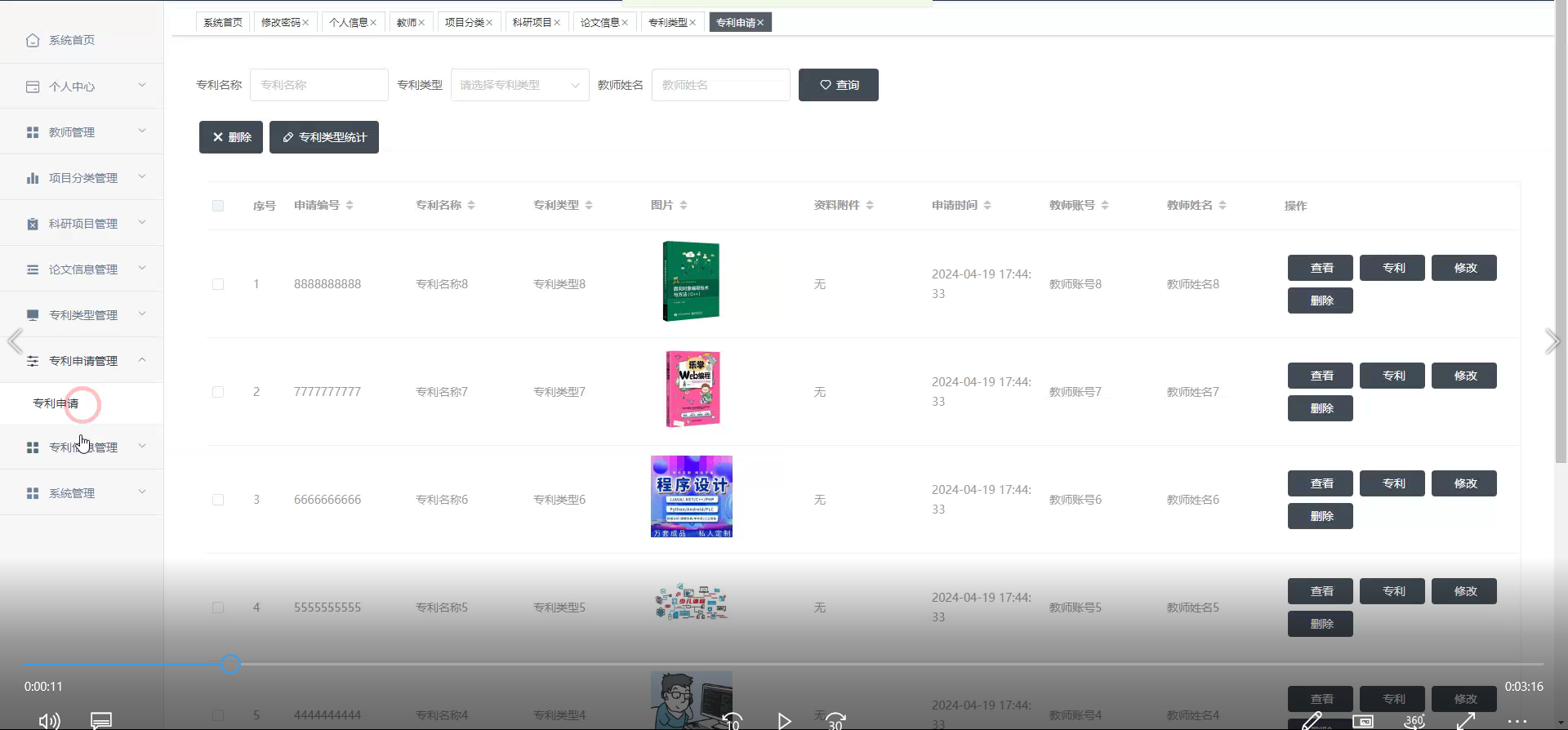This screenshot has height=730, width=1568.
Task: Close the 专利类型 tab with its X
Action: tap(693, 23)
